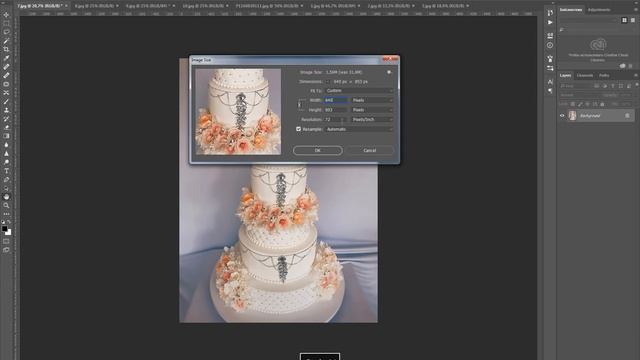
Task: Open Image Size dialog gear settings
Action: coord(389,72)
